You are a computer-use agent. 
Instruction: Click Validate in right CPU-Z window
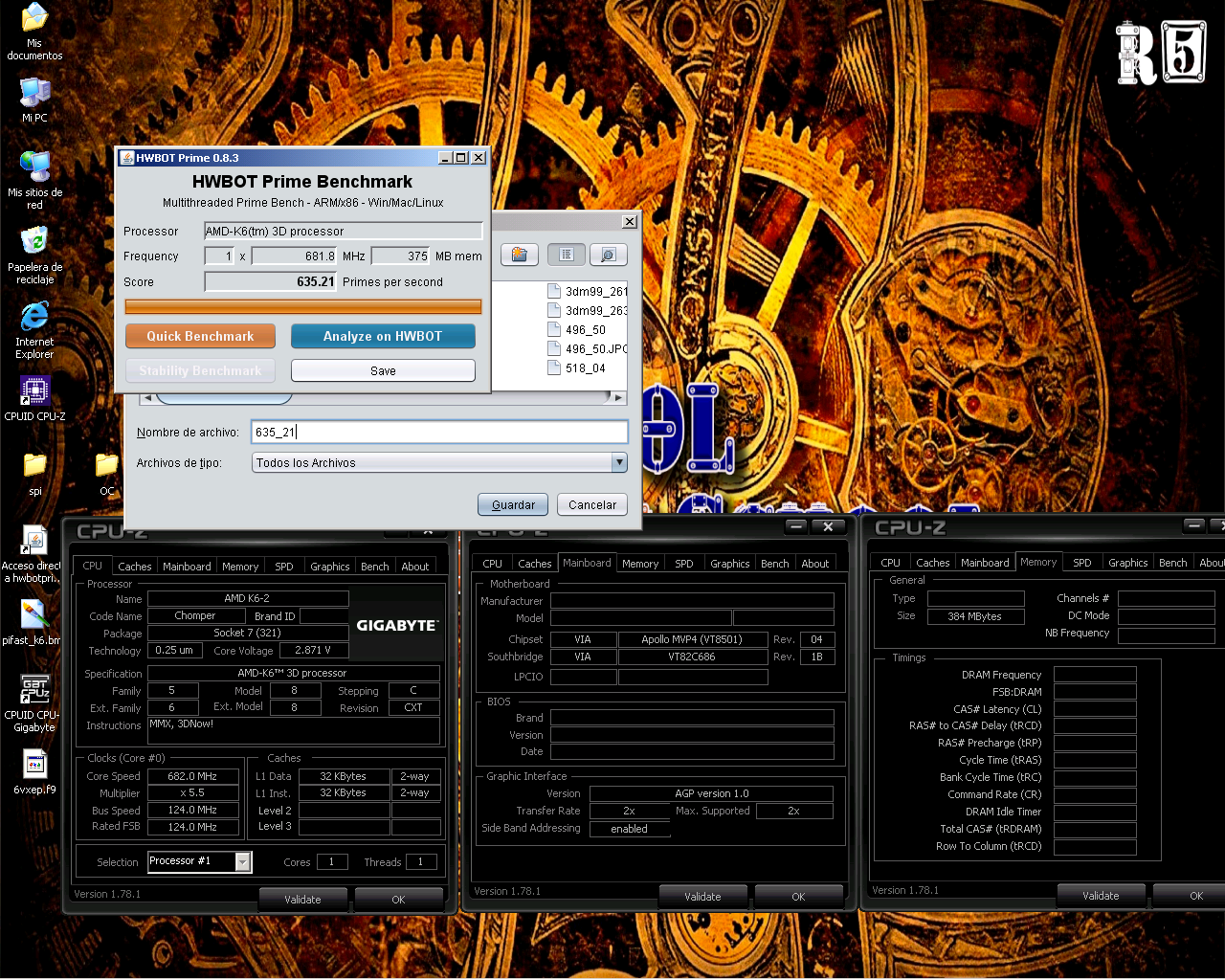point(1101,895)
